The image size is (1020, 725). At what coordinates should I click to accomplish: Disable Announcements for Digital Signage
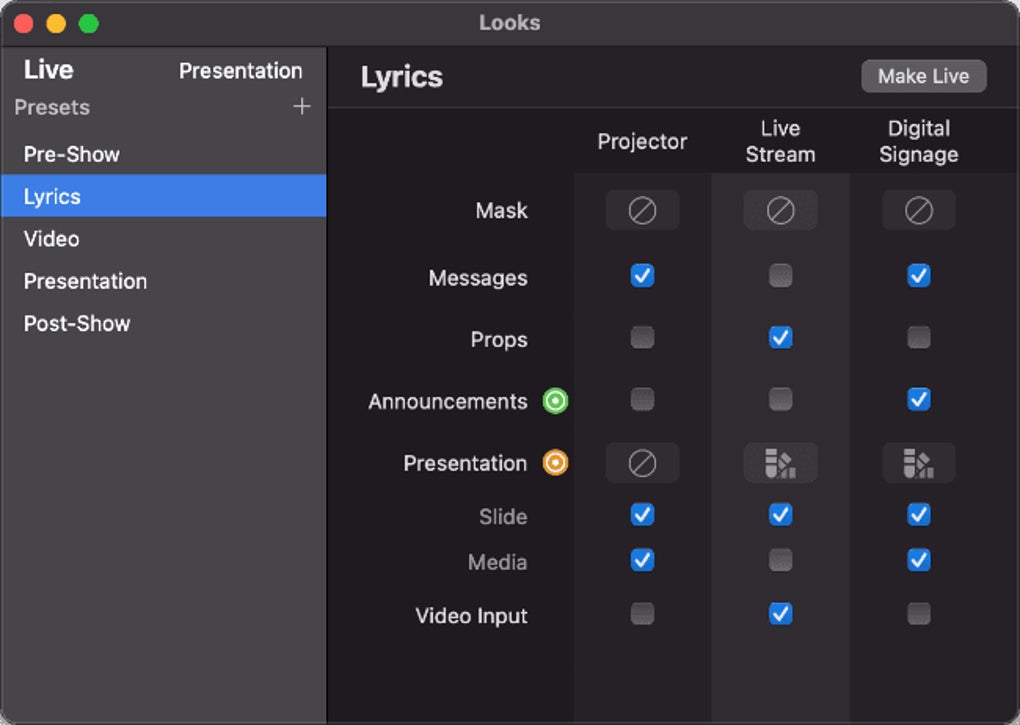coord(919,399)
